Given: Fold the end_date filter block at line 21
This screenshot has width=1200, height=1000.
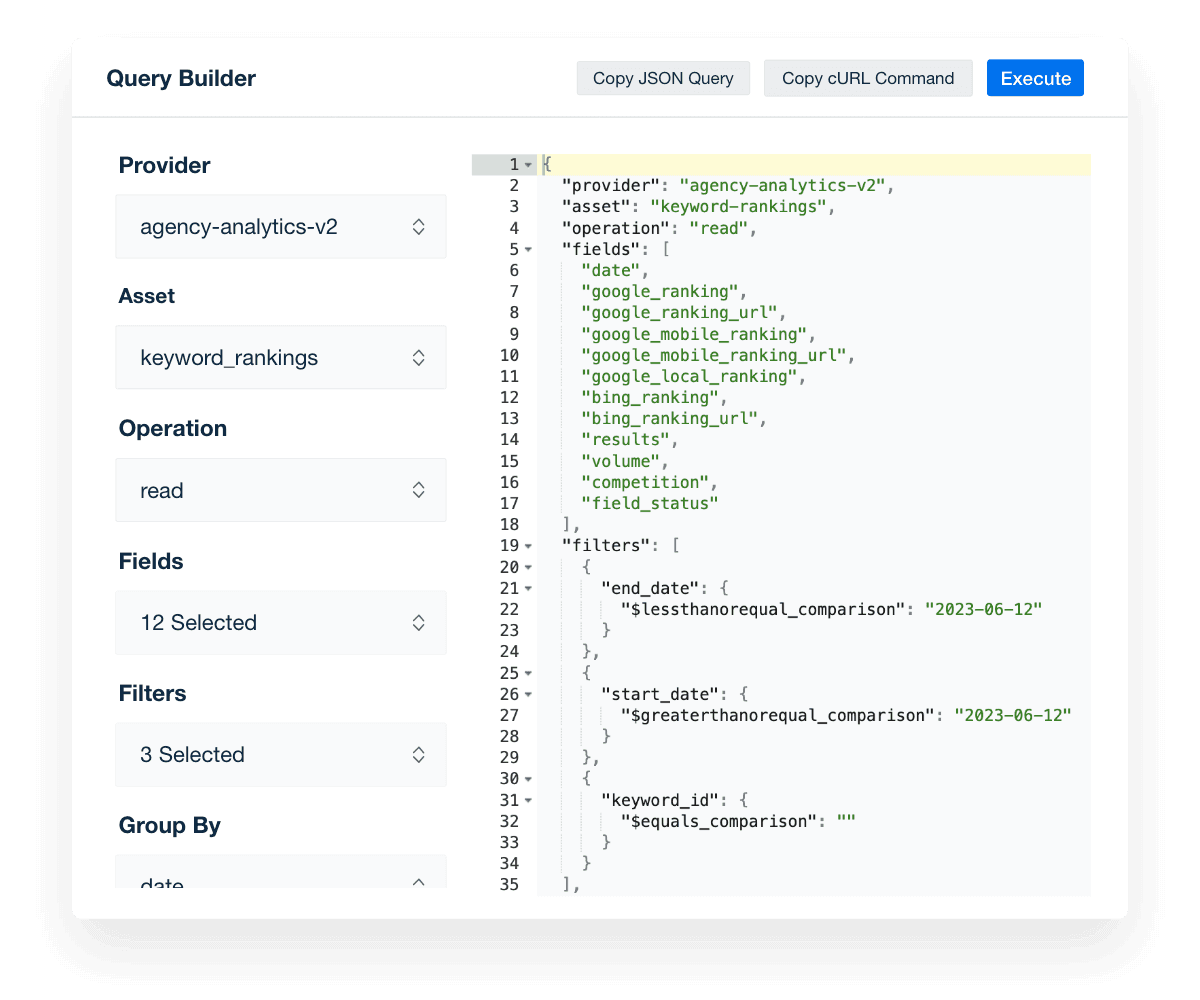Looking at the screenshot, I should tap(528, 587).
